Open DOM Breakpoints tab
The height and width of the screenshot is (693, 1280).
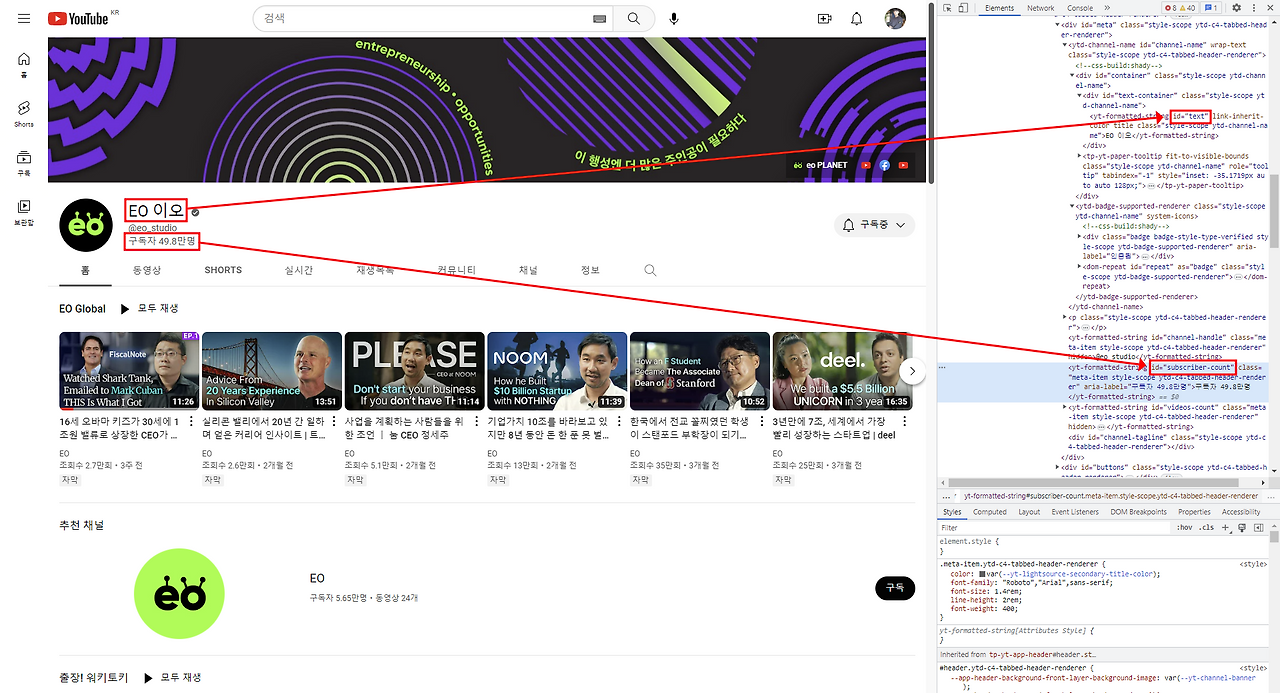click(x=1138, y=512)
